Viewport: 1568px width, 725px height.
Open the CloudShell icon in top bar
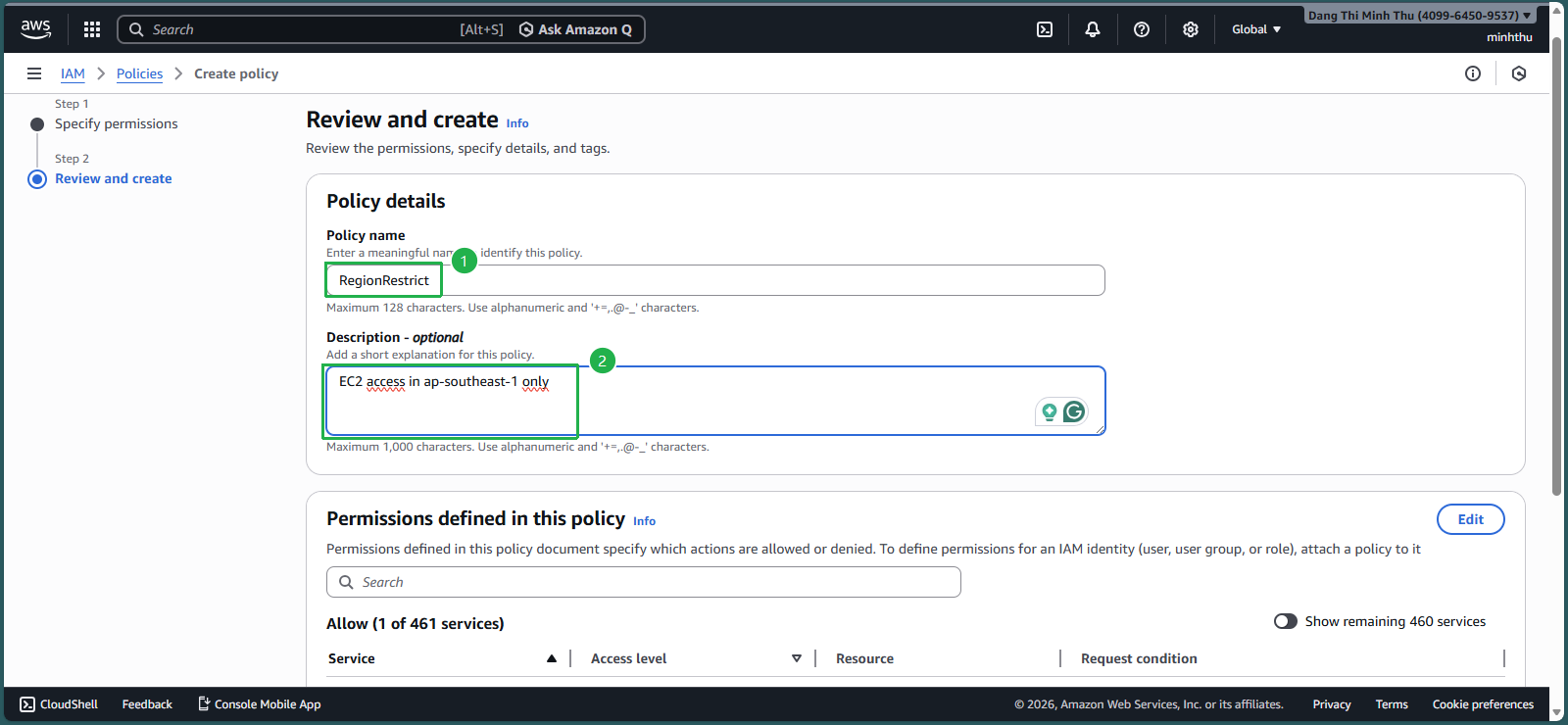point(1045,29)
